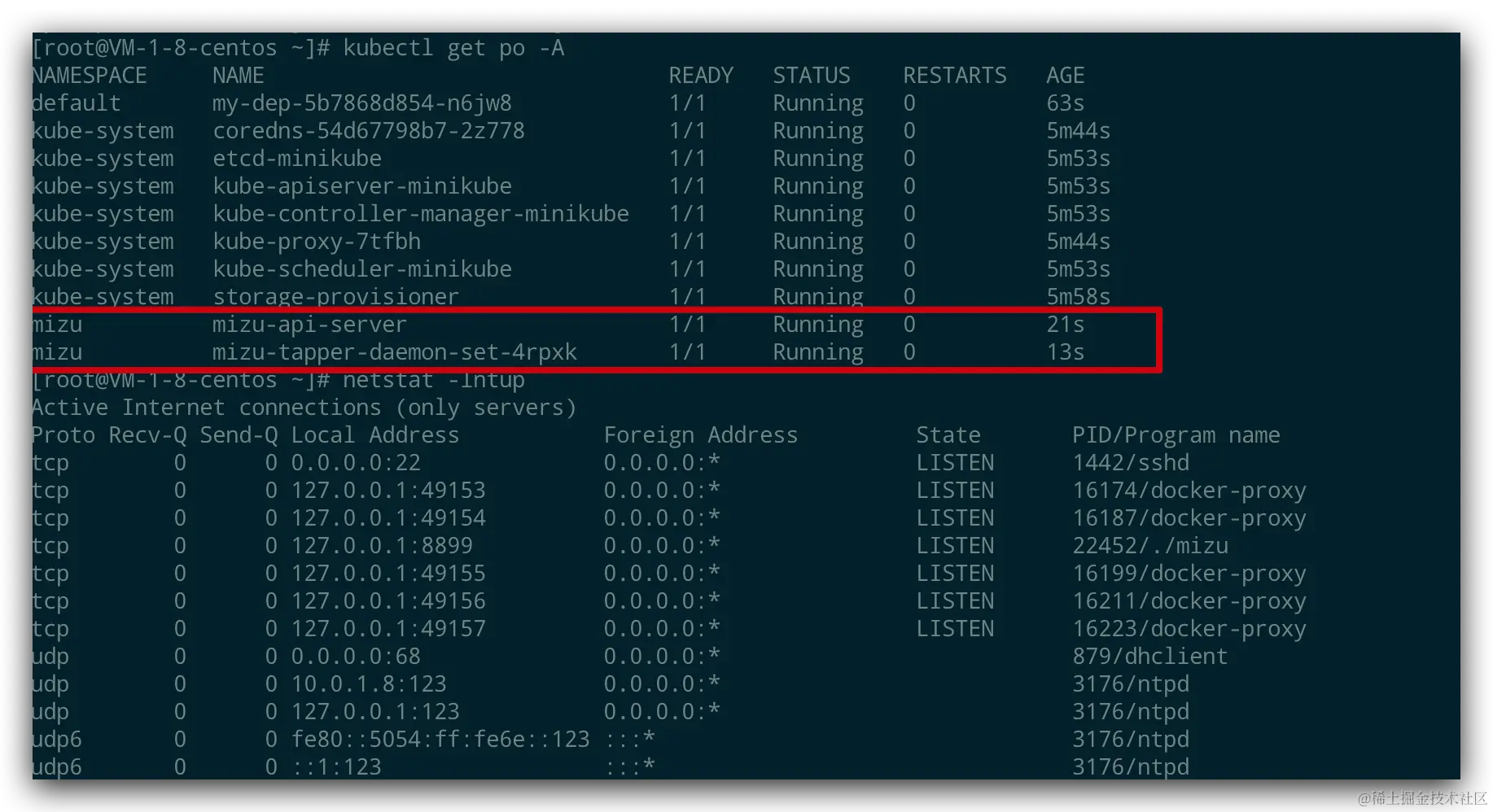The image size is (1493, 812).
Task: Click program name 16199/docker-proxy
Action: pos(1189,574)
